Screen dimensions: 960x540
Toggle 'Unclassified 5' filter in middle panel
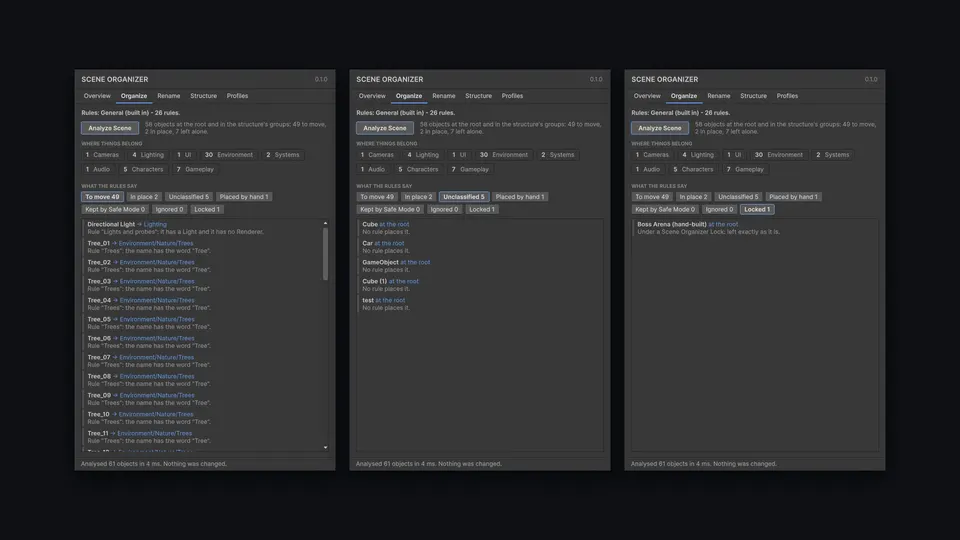click(463, 197)
